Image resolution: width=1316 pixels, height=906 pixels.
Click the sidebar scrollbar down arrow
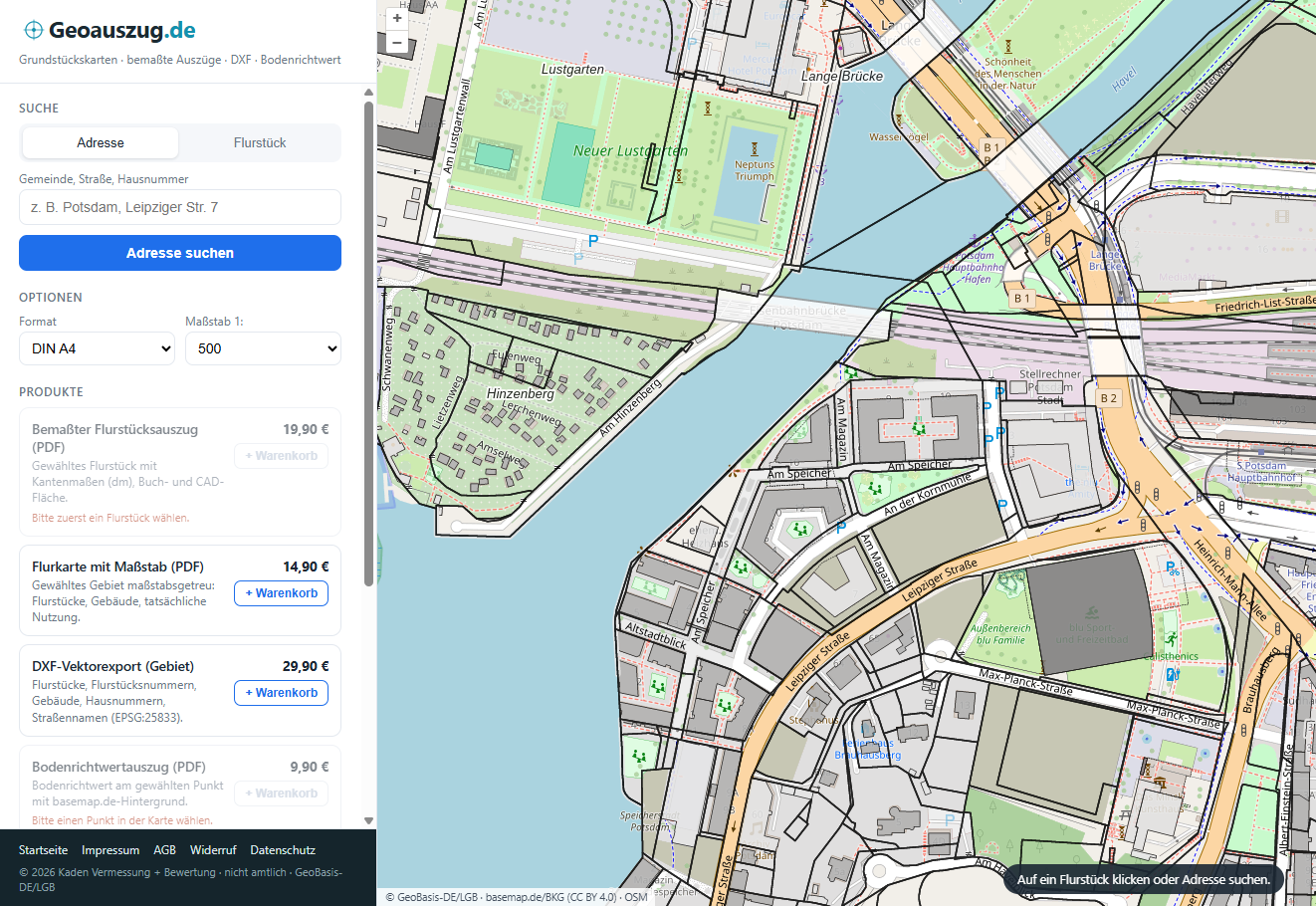coord(369,821)
